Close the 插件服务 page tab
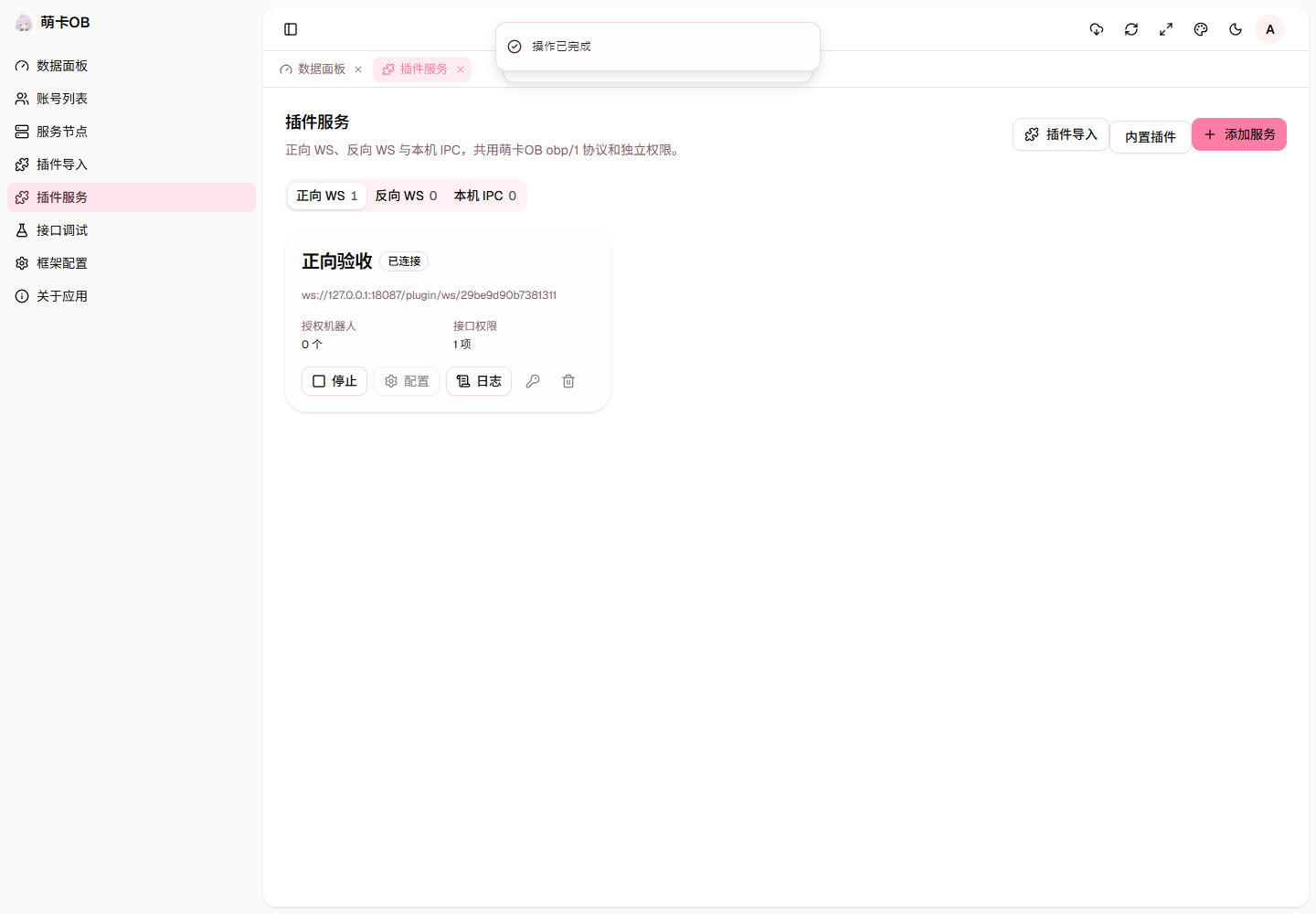Viewport: 1316px width, 914px height. click(x=461, y=69)
